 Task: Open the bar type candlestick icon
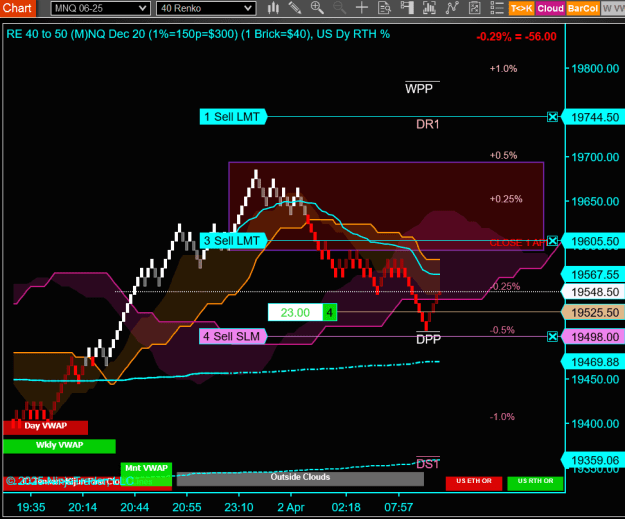[x=273, y=8]
